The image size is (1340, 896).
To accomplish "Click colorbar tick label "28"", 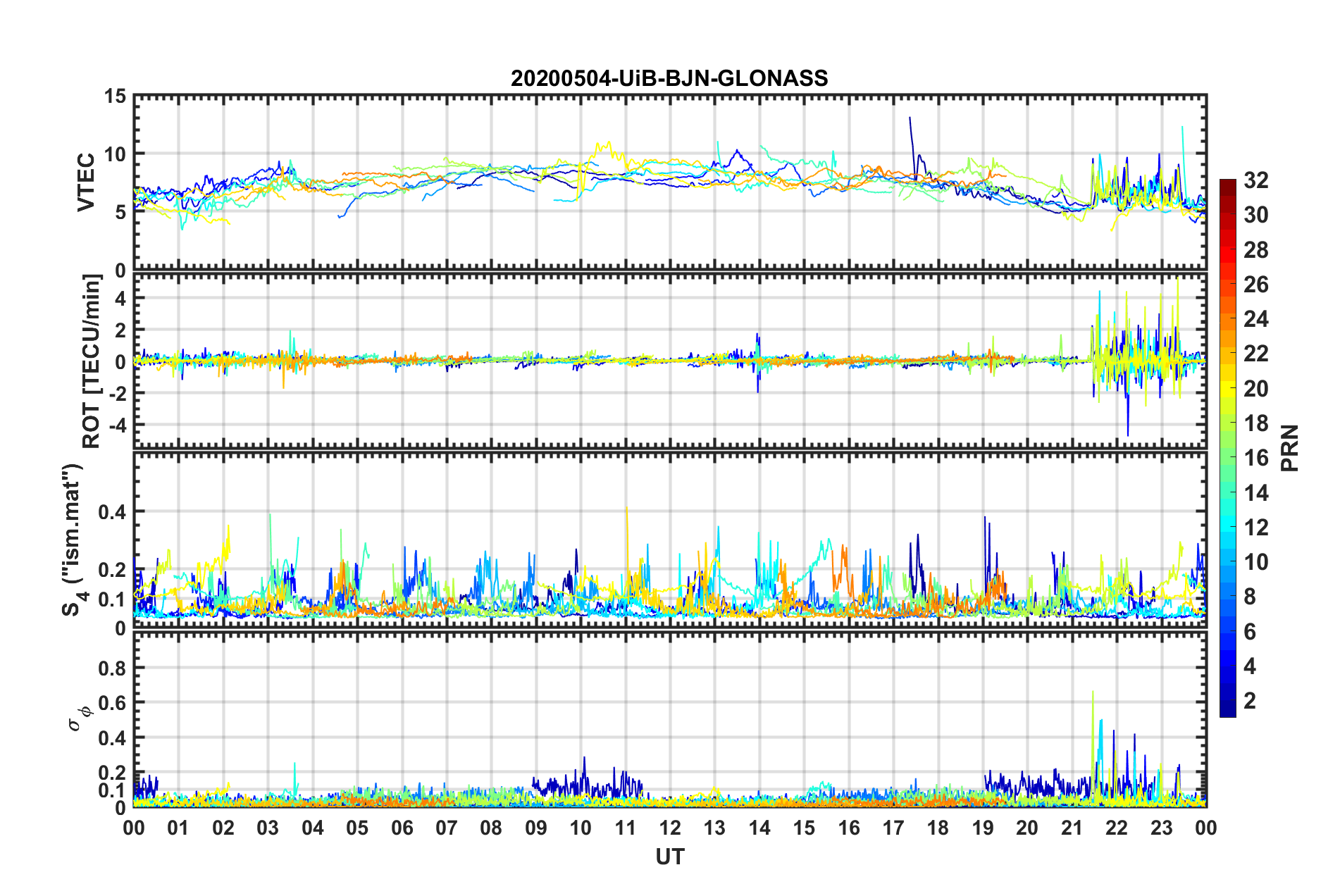I will [x=1256, y=250].
